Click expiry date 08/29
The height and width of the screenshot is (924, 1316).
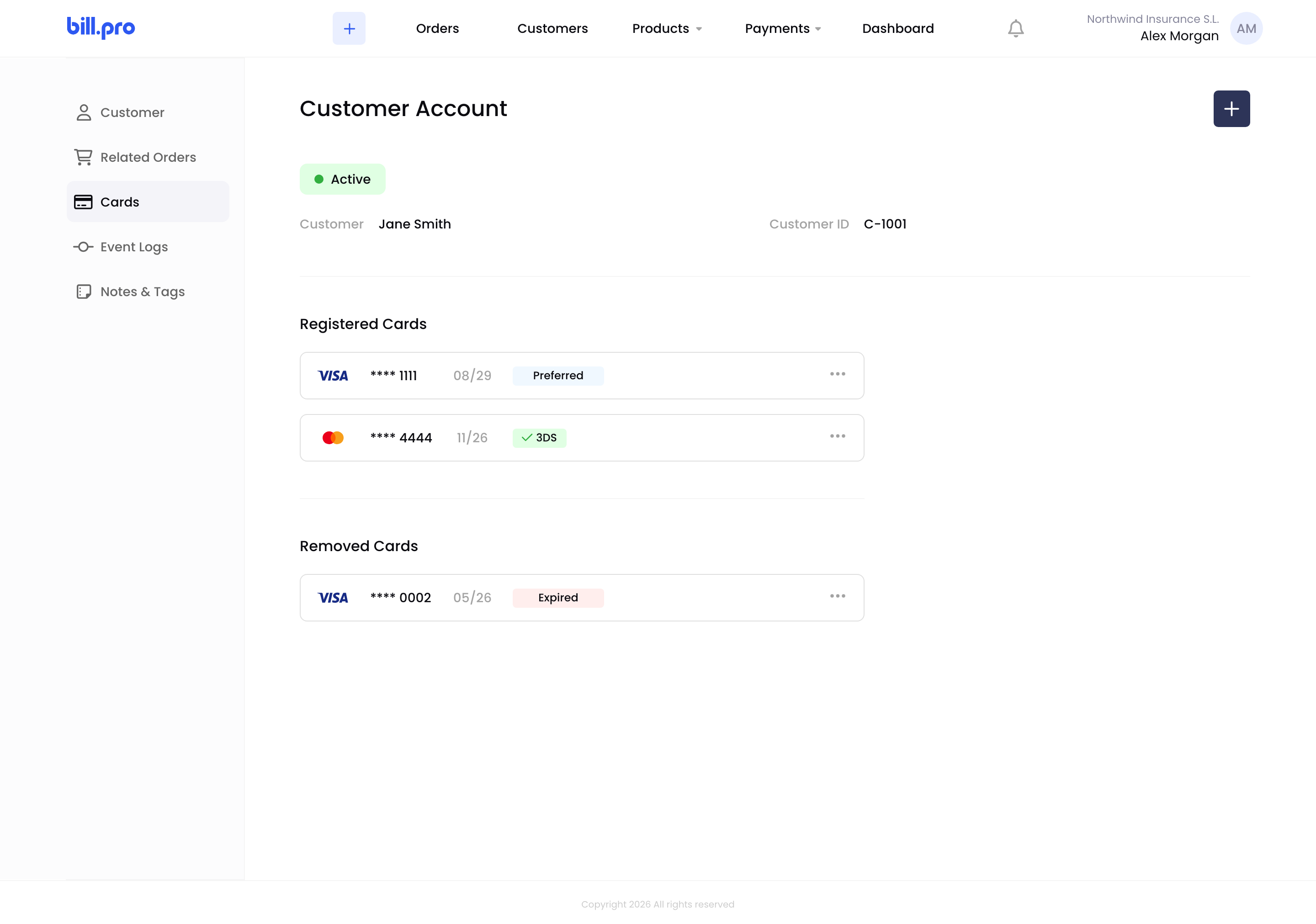[x=472, y=376]
